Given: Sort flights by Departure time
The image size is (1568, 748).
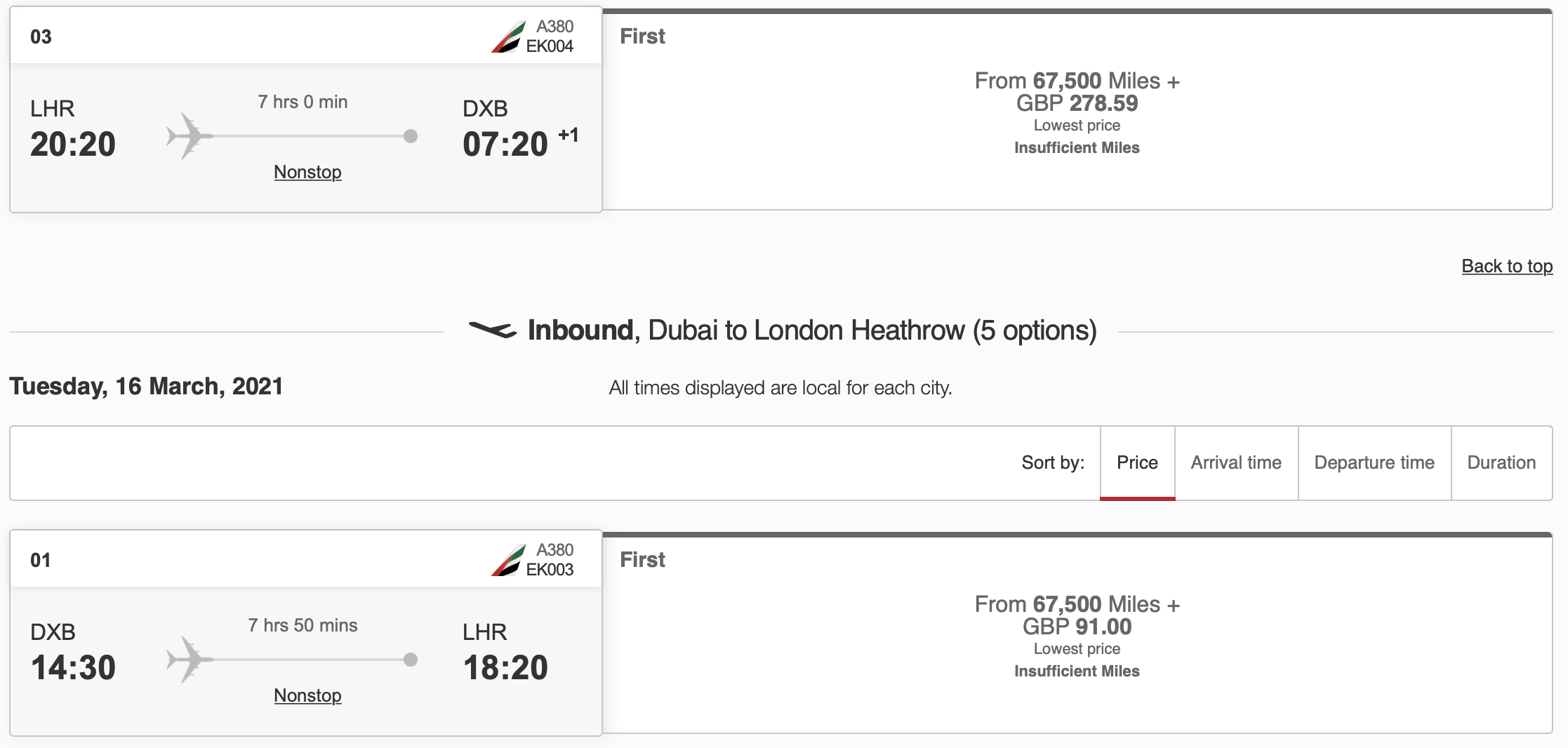Looking at the screenshot, I should pos(1374,463).
